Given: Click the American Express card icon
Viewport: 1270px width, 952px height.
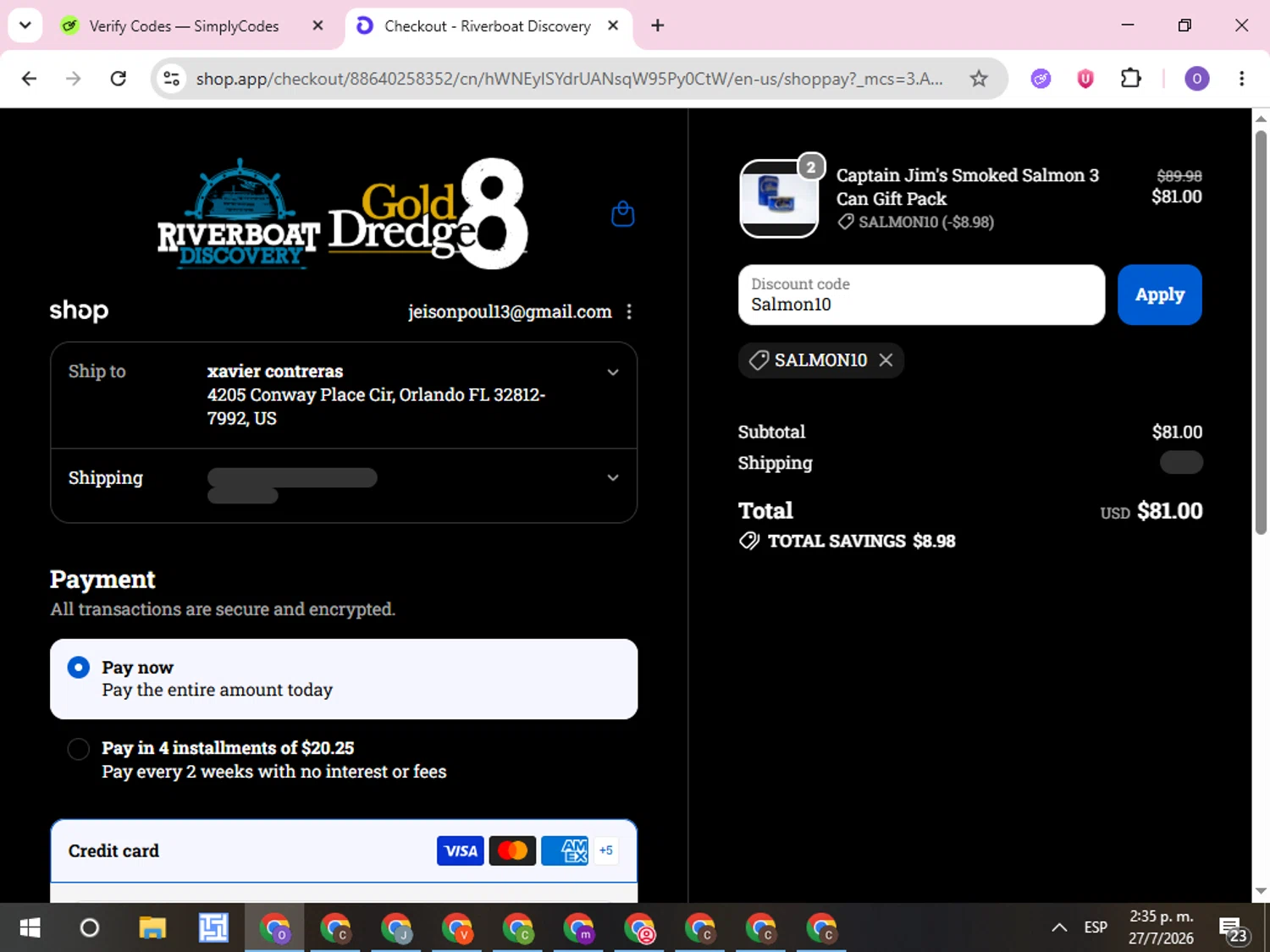Looking at the screenshot, I should coord(565,850).
